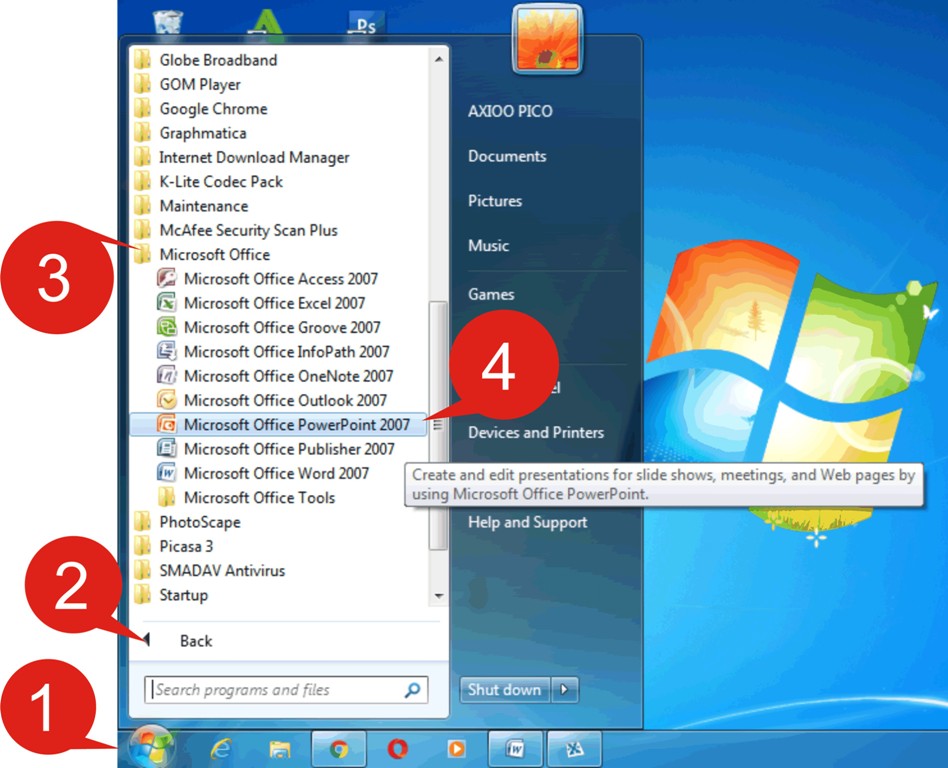
Task: Launch Opera from the taskbar
Action: point(397,750)
